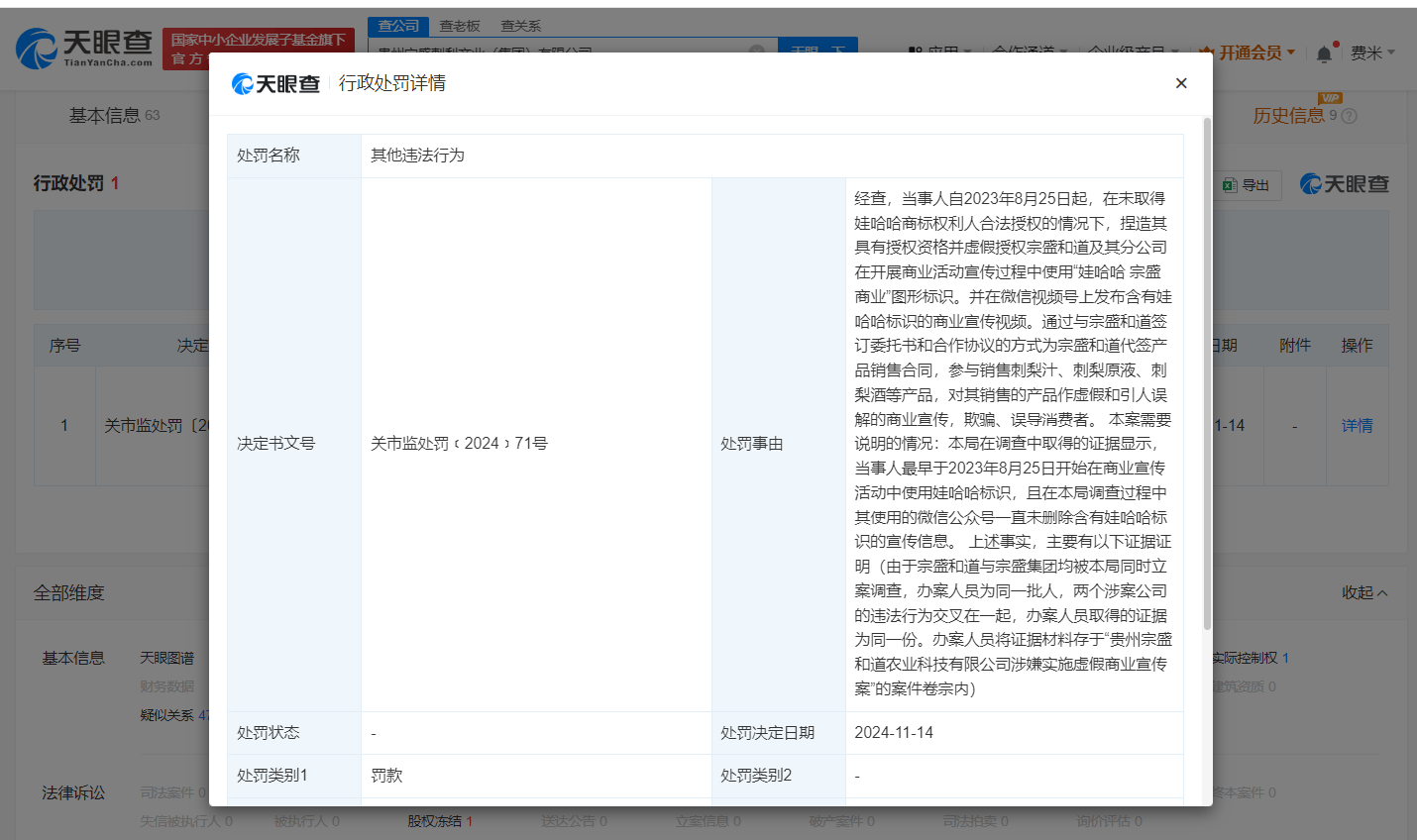The image size is (1417, 840).
Task: Click the 天眼查 logo in dialog header
Action: [275, 84]
